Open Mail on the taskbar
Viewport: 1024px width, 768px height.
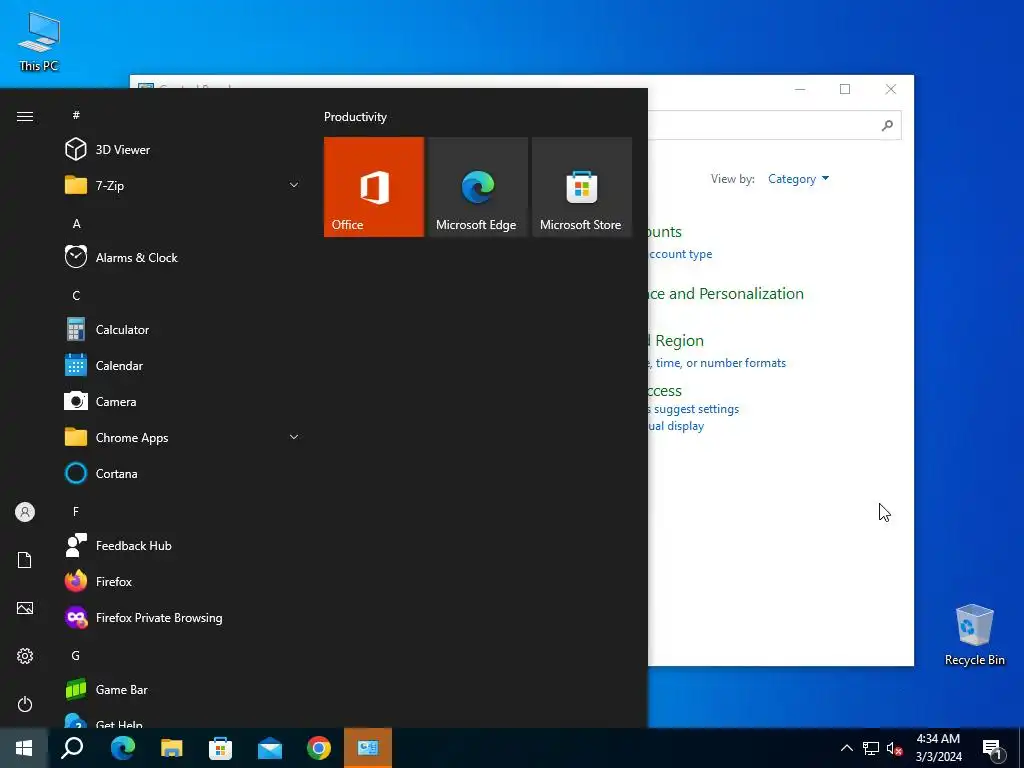[270, 748]
